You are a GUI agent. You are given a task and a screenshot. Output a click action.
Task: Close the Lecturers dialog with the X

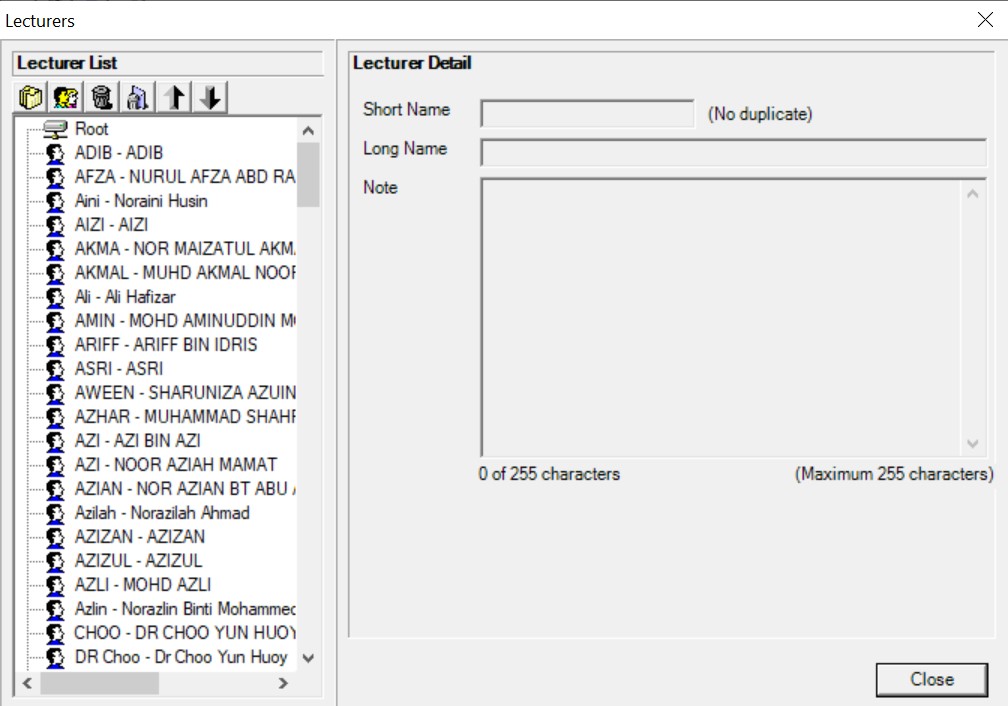click(x=985, y=20)
